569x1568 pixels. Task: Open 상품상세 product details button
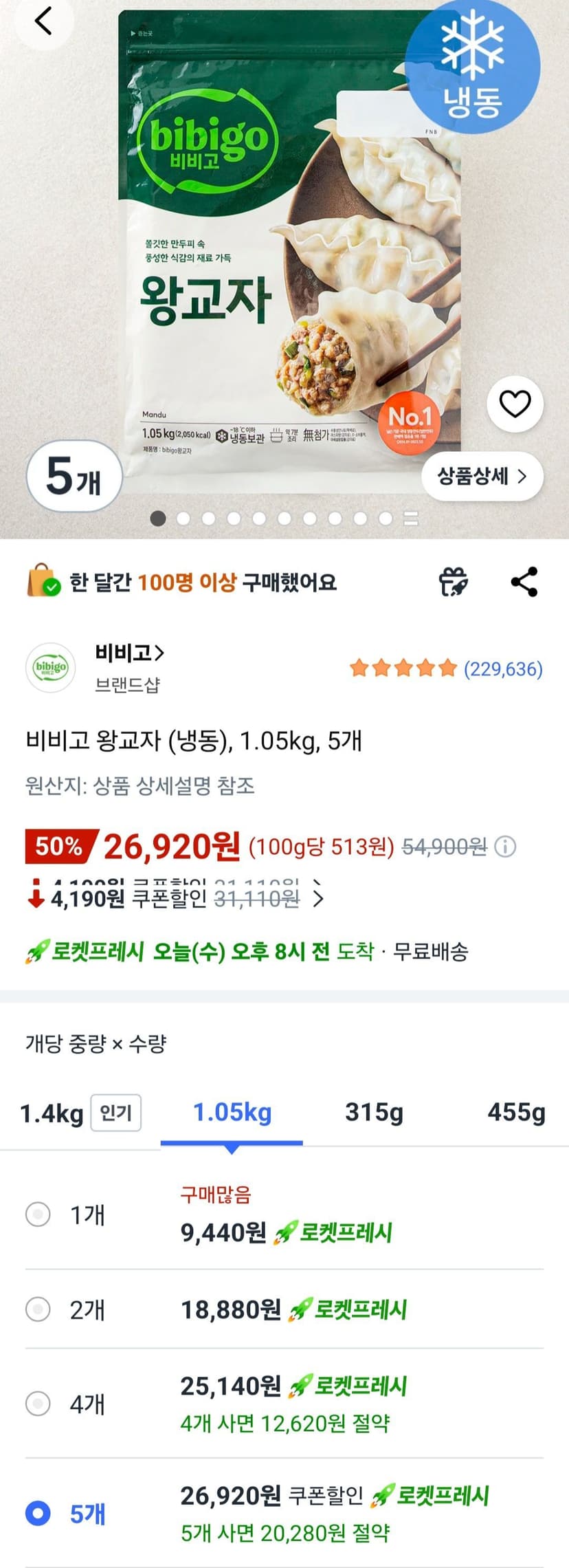482,476
